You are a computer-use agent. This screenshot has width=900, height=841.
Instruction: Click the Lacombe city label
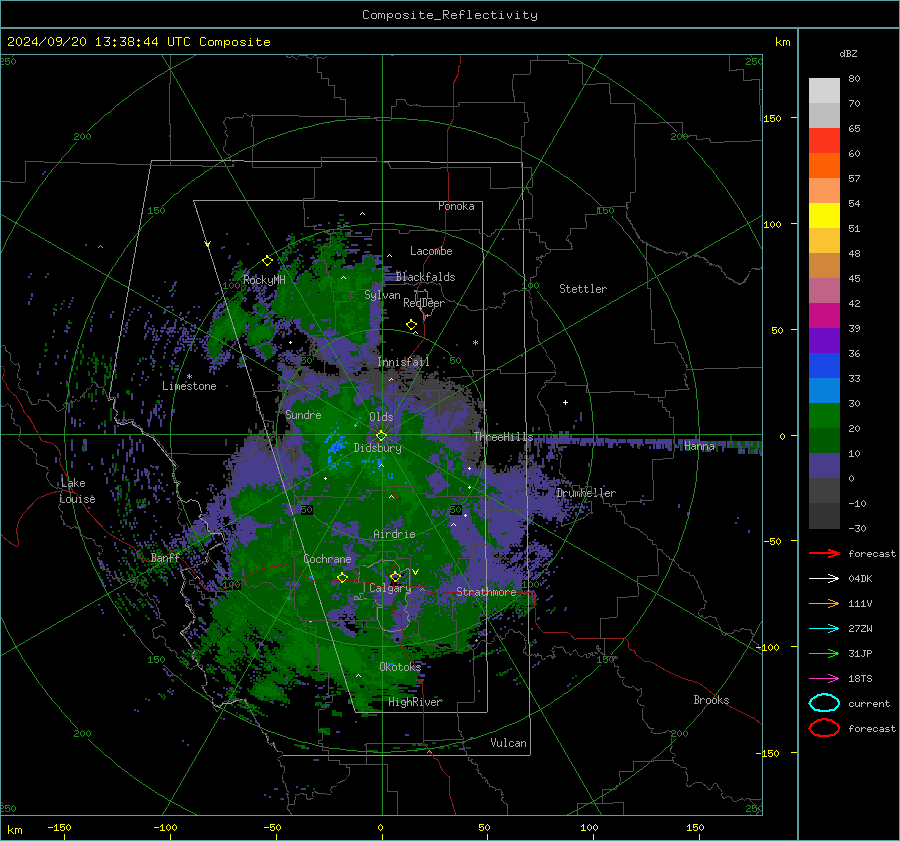coord(431,251)
